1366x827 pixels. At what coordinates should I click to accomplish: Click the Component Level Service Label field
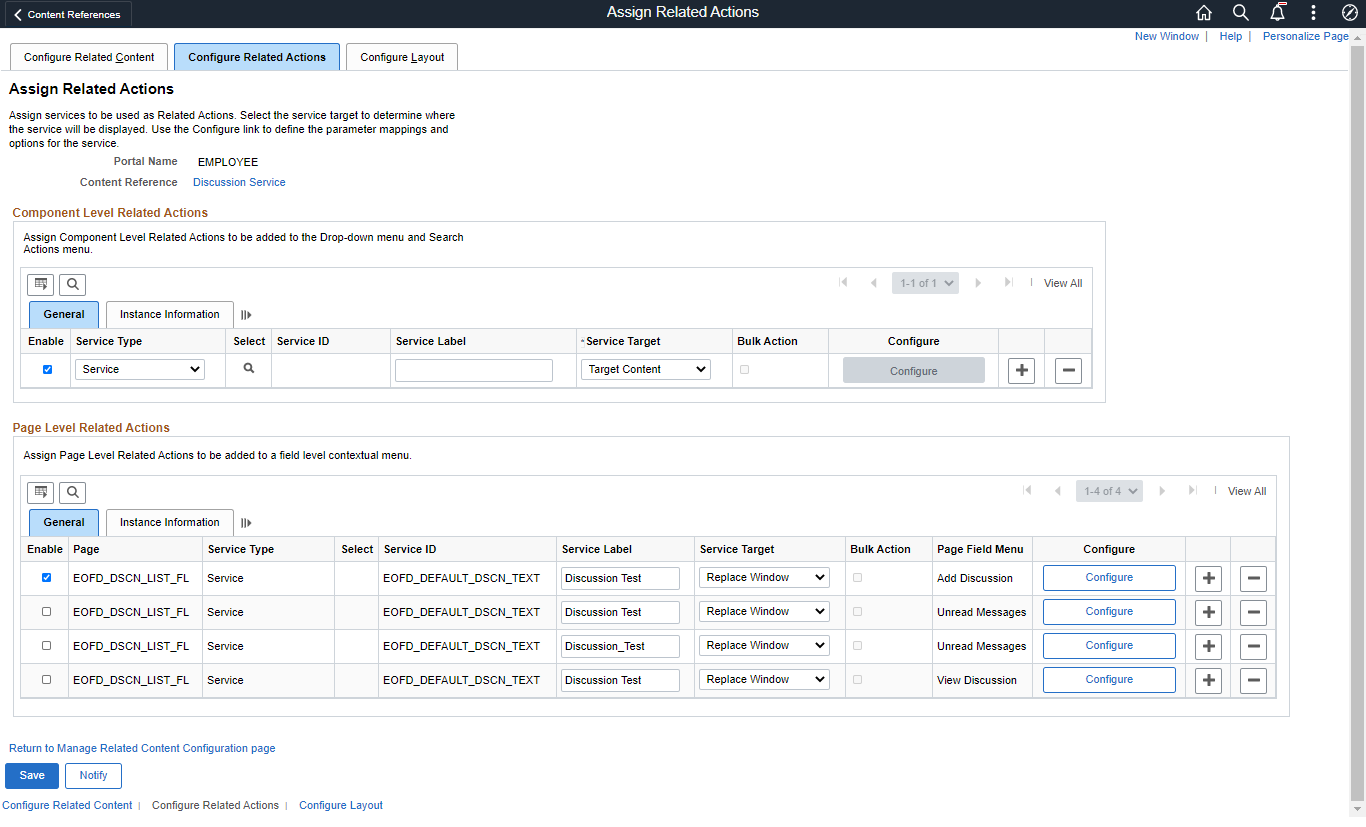[x=474, y=370]
